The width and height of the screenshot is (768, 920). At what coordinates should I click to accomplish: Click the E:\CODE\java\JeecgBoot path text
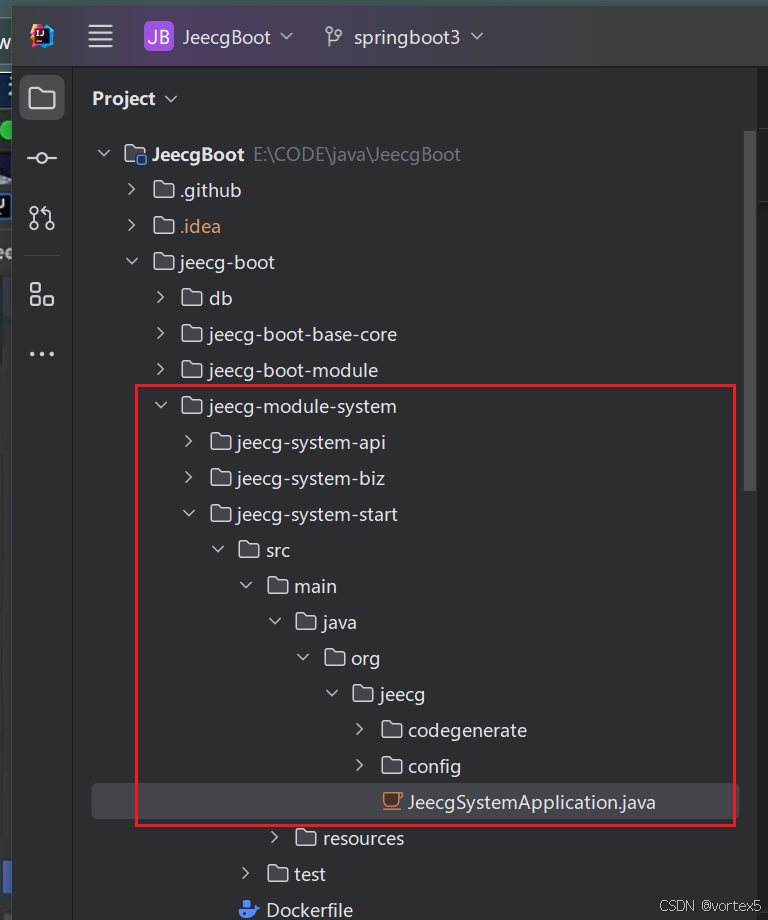pyautogui.click(x=357, y=155)
